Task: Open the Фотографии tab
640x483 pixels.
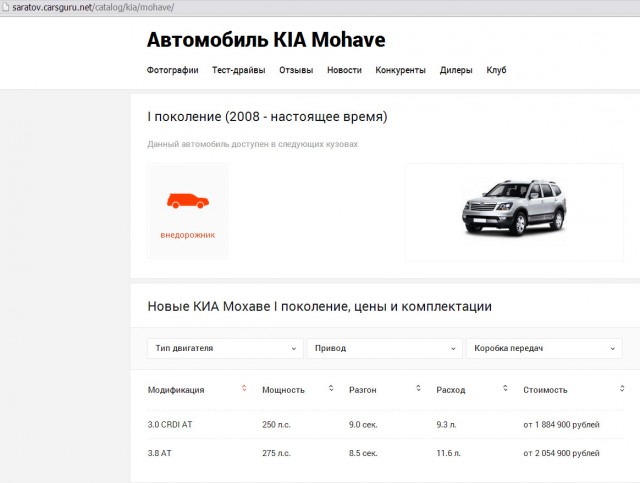Action: (172, 70)
